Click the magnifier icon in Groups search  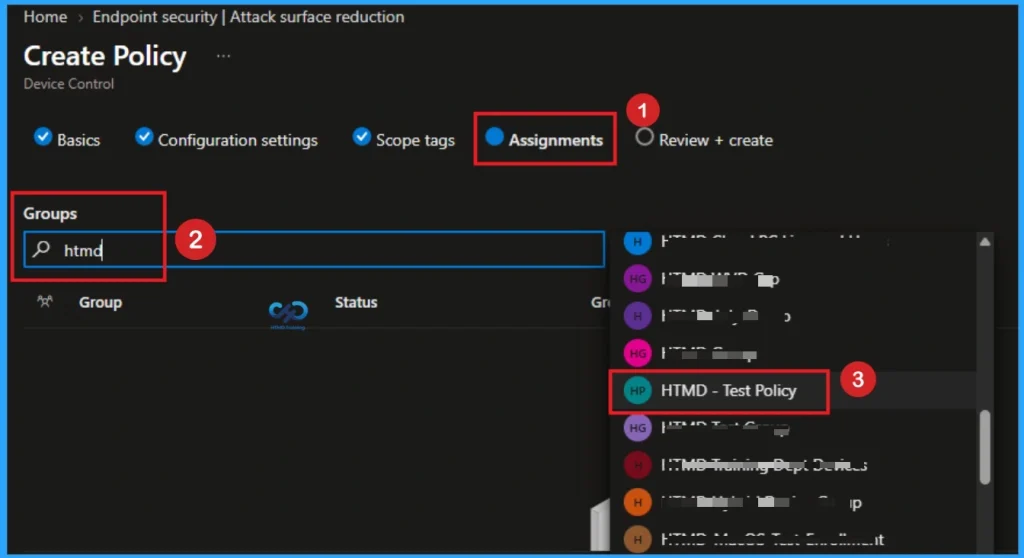(42, 249)
